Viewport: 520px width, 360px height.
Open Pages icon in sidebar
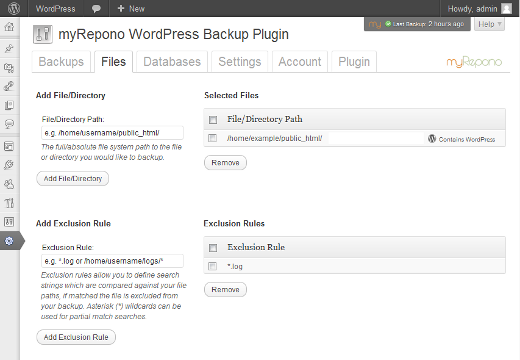point(9,105)
